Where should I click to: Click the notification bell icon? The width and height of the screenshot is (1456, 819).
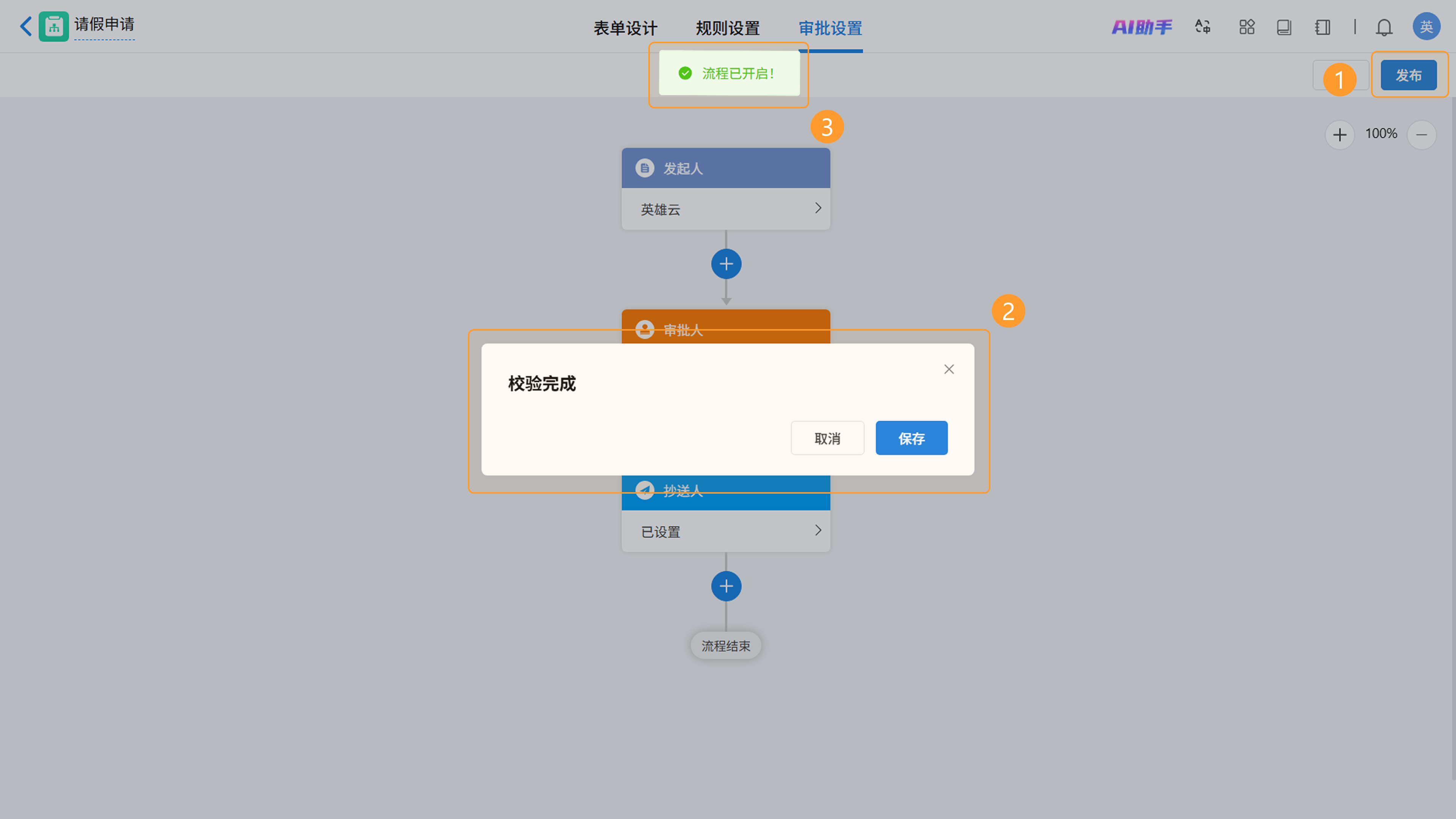[1384, 27]
